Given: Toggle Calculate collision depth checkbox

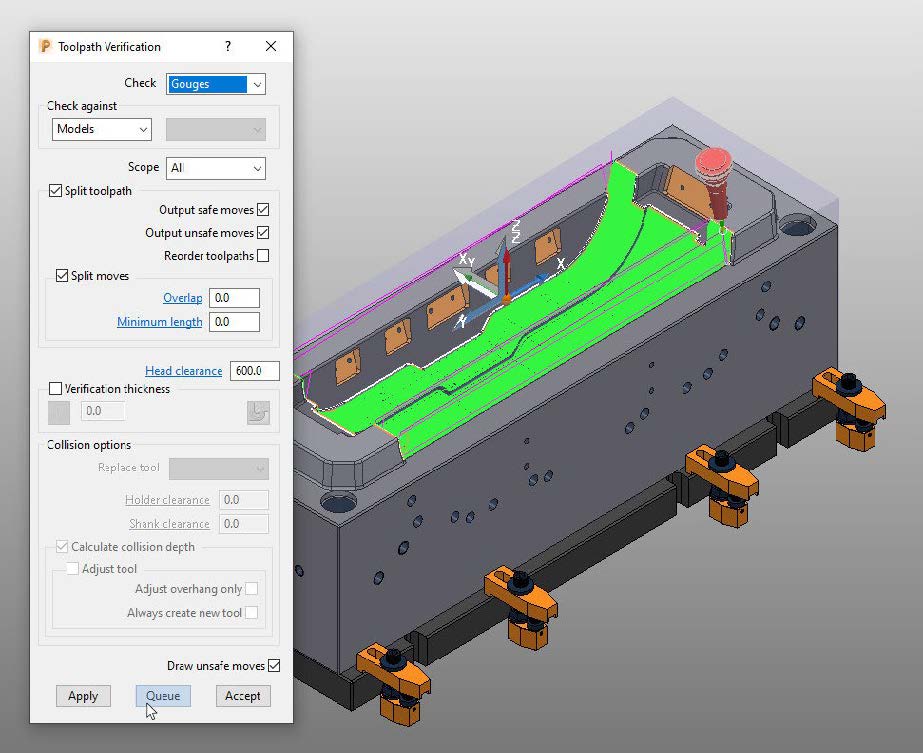Looking at the screenshot, I should [62, 546].
